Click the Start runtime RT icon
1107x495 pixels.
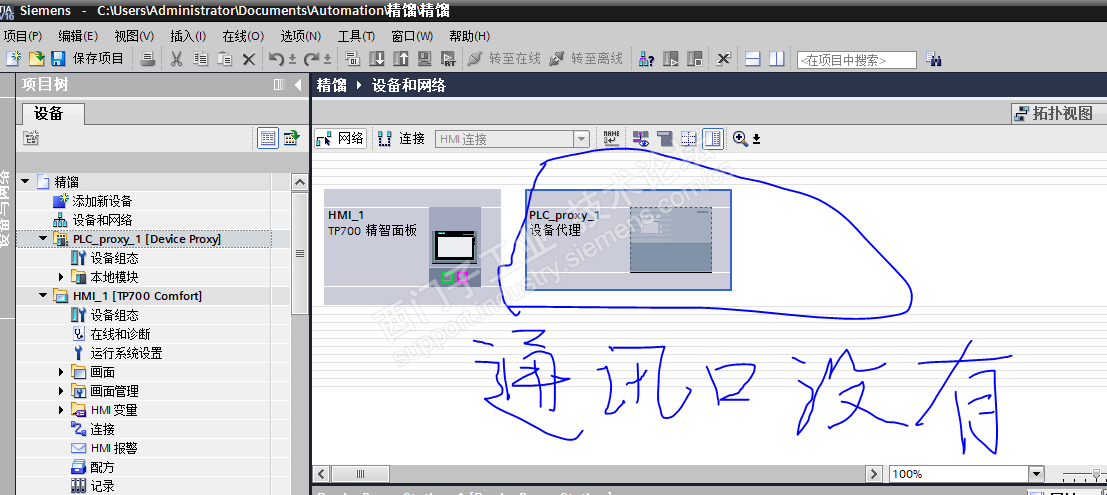[x=448, y=59]
